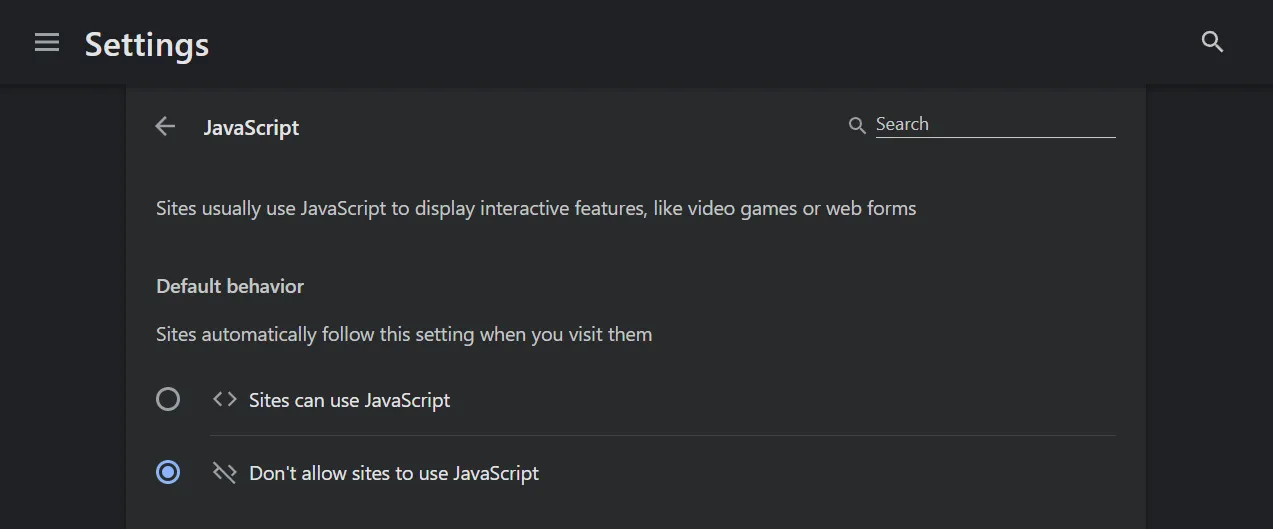The width and height of the screenshot is (1273, 529).
Task: Focus the Search input field
Action: click(994, 124)
